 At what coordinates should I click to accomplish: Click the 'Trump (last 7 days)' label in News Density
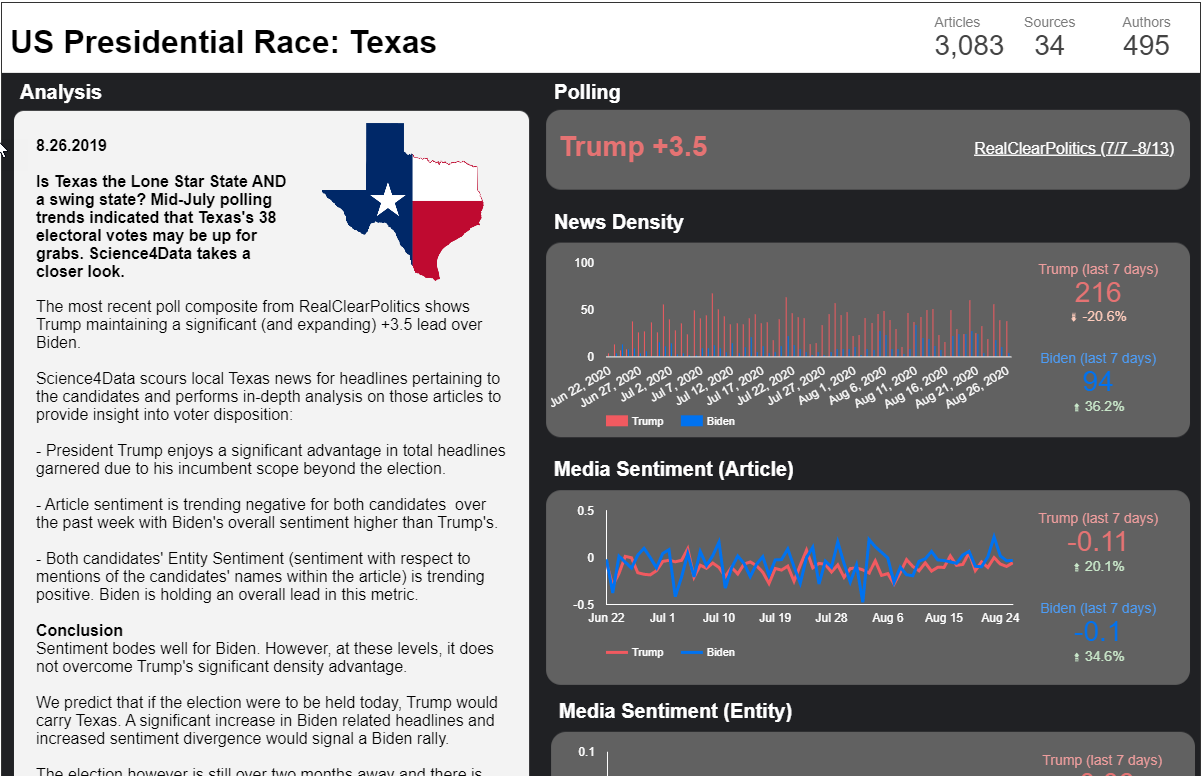[1098, 269]
